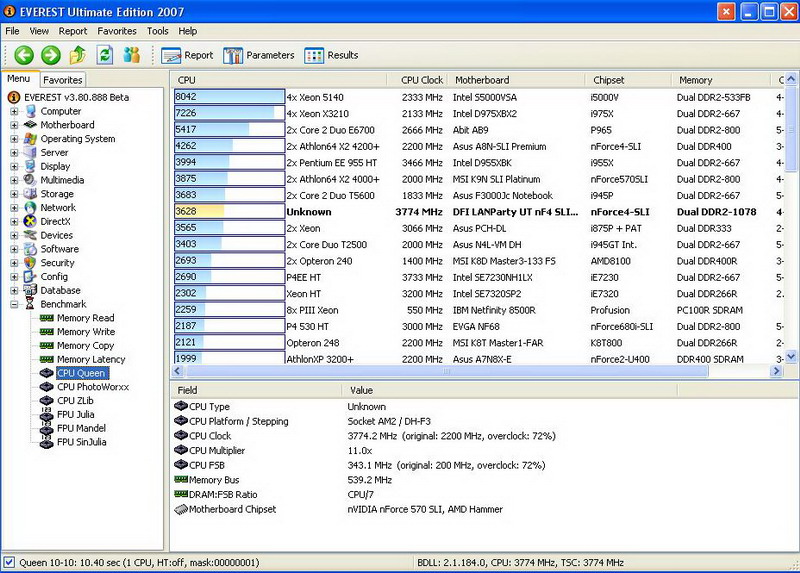Expand the Network node
This screenshot has width=800, height=573.
point(14,207)
